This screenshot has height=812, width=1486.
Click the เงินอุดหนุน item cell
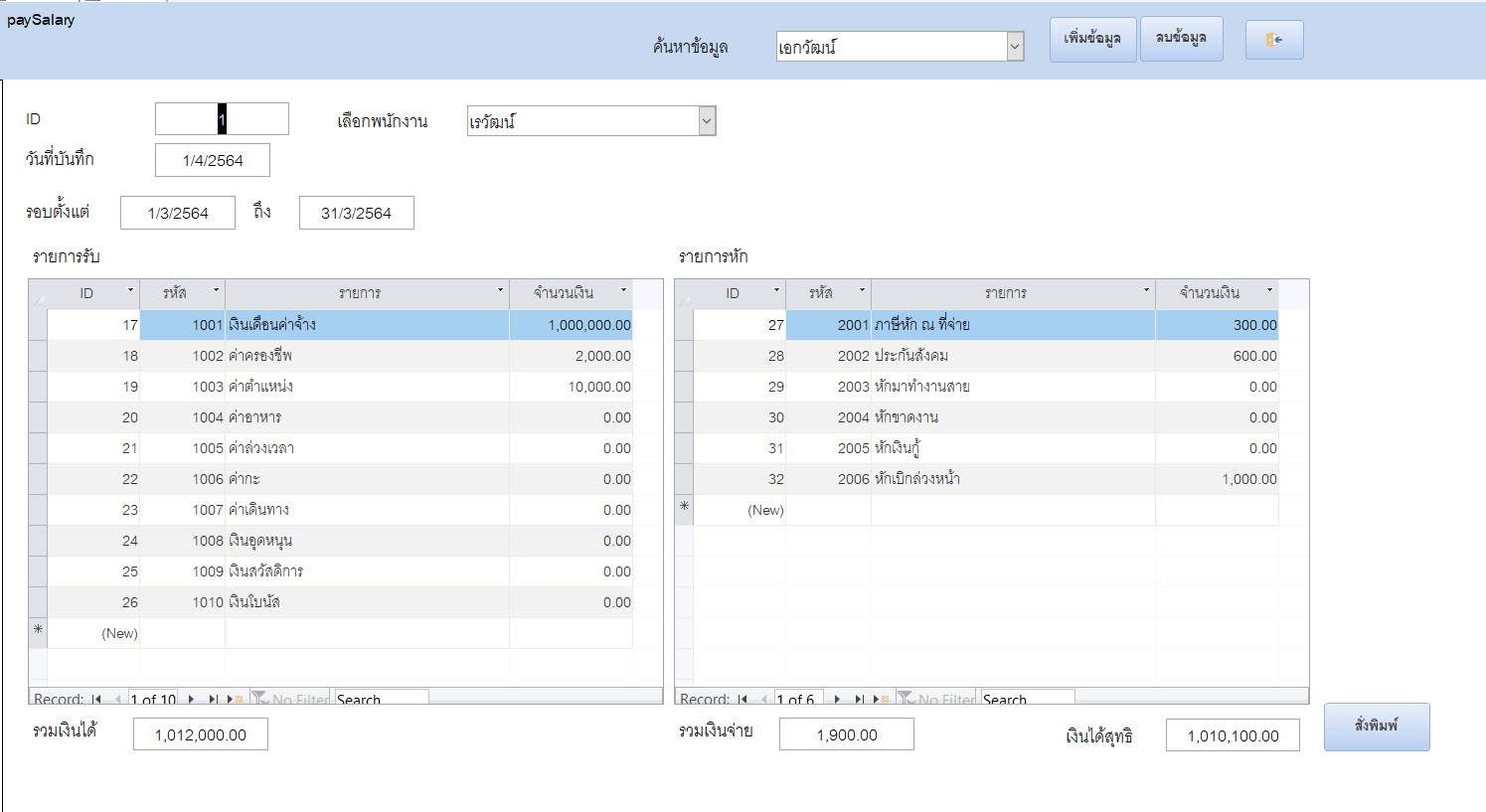coord(367,541)
